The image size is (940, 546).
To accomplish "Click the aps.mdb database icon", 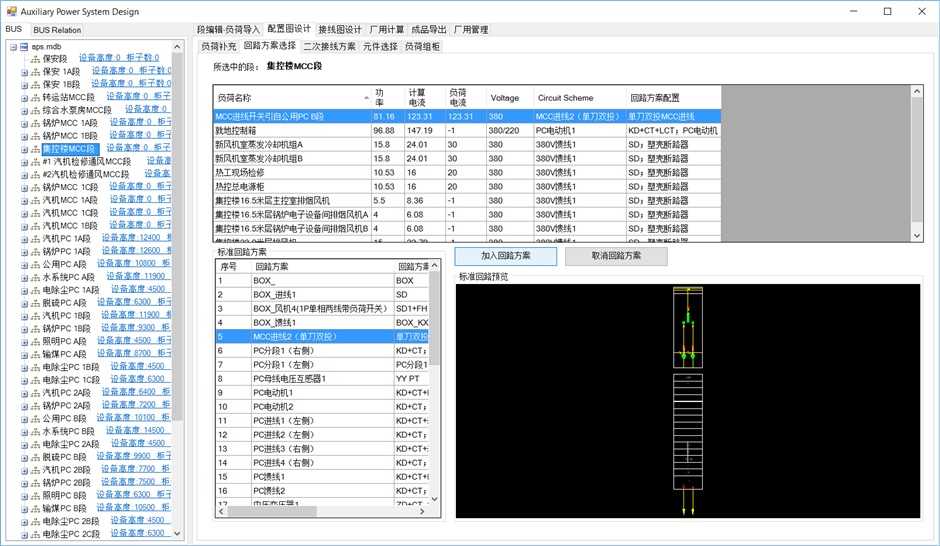I will click(x=23, y=46).
